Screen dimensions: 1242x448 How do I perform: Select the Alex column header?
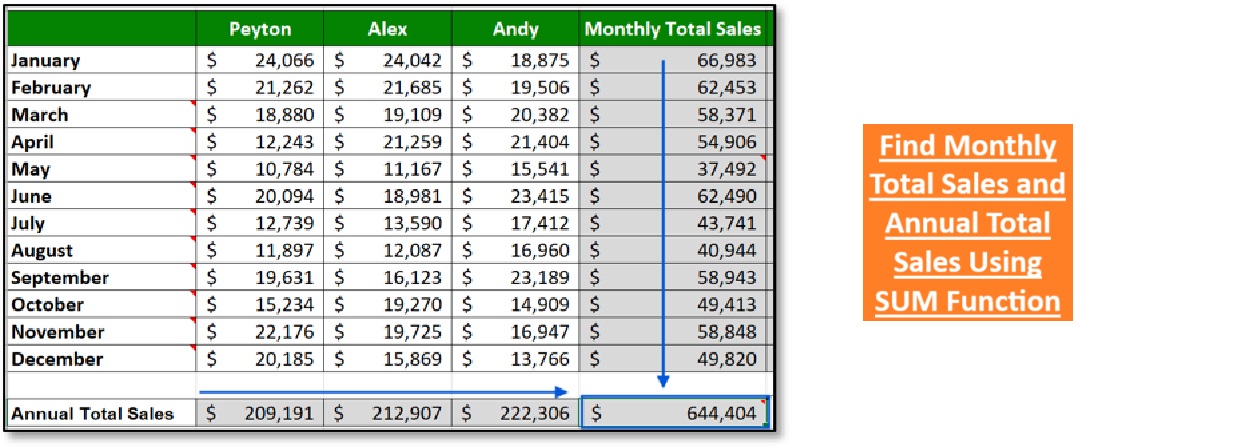point(387,29)
